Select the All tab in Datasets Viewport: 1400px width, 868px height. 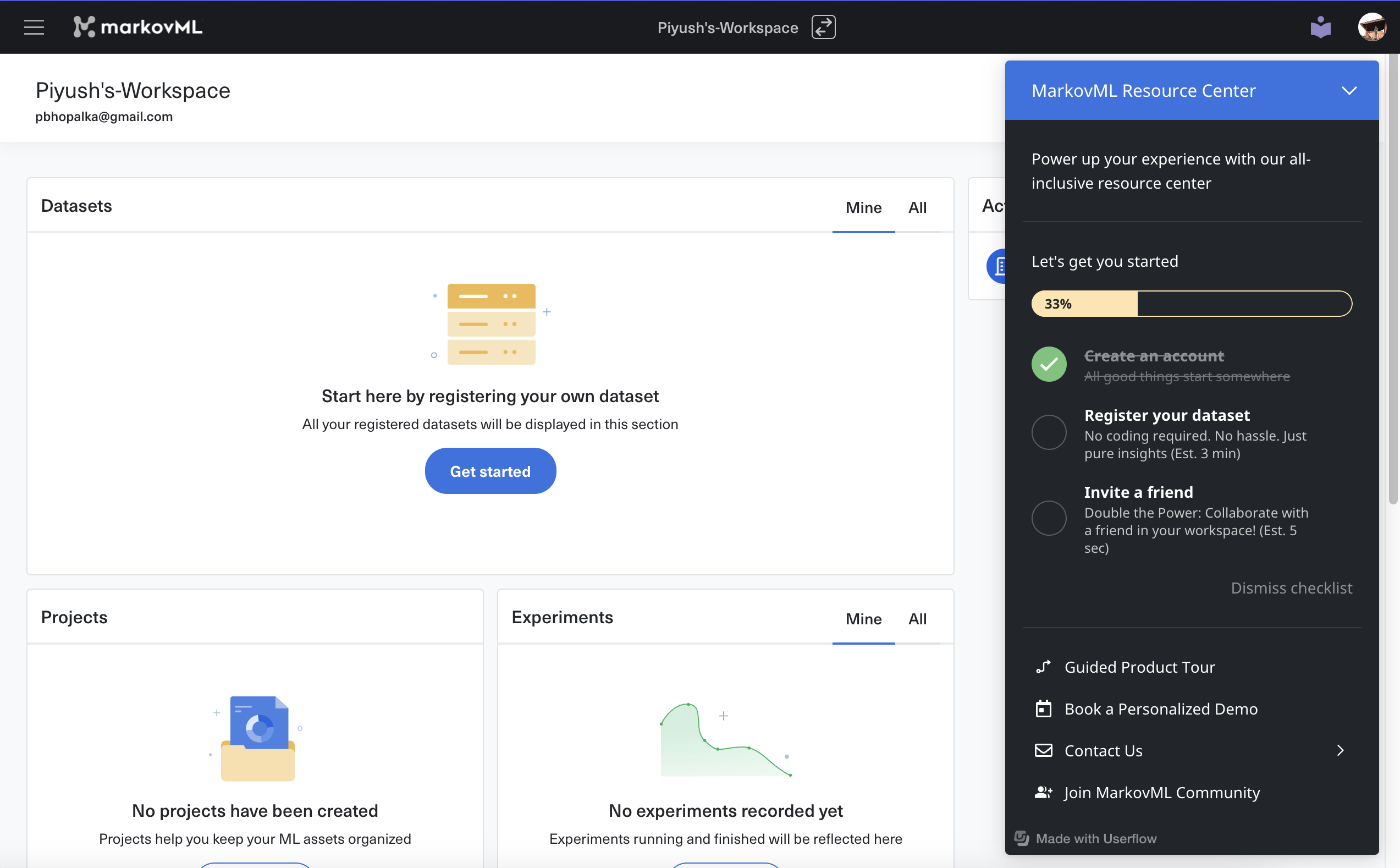point(917,208)
